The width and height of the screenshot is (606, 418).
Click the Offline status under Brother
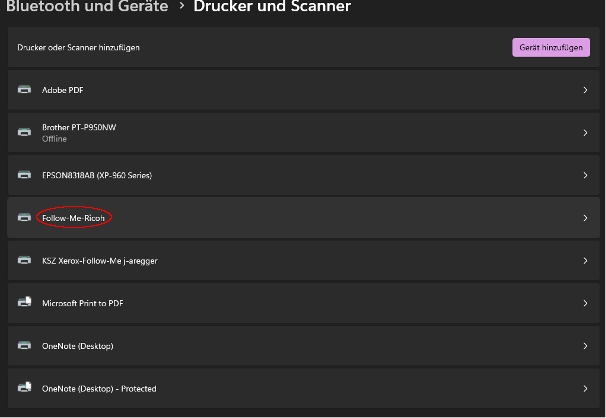[54, 139]
